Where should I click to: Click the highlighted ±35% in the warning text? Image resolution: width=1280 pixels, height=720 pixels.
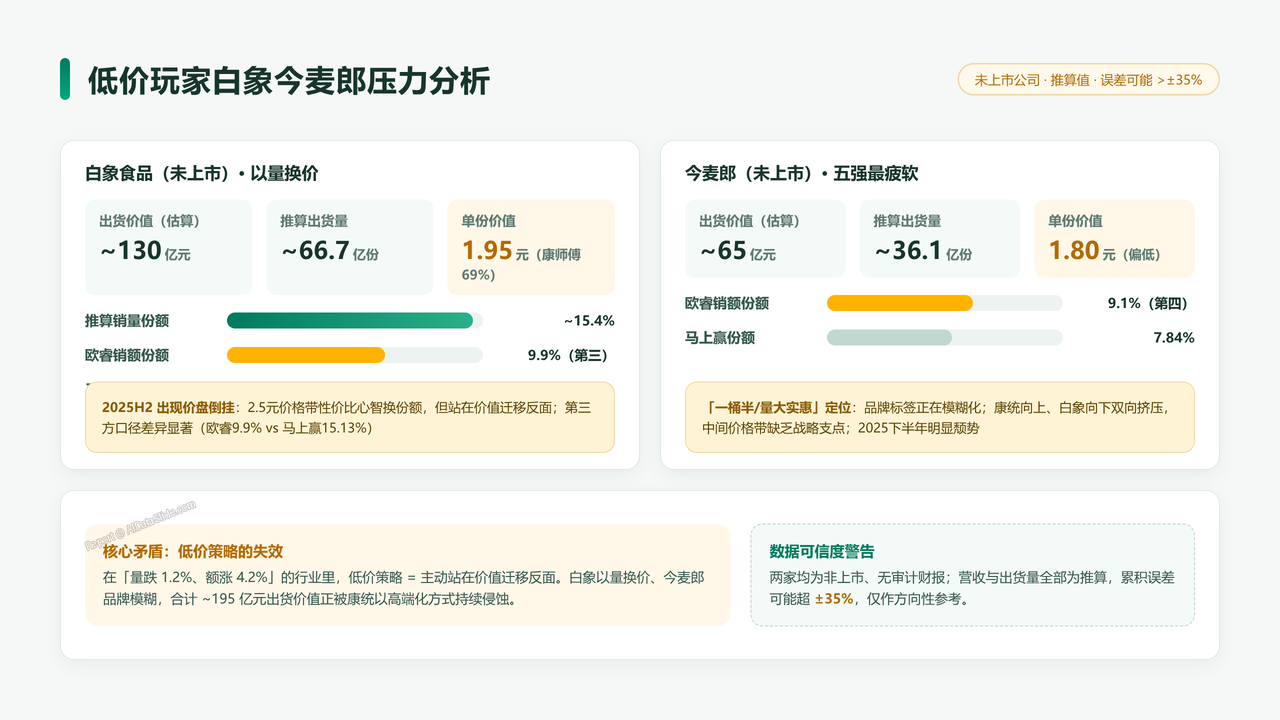pos(834,599)
